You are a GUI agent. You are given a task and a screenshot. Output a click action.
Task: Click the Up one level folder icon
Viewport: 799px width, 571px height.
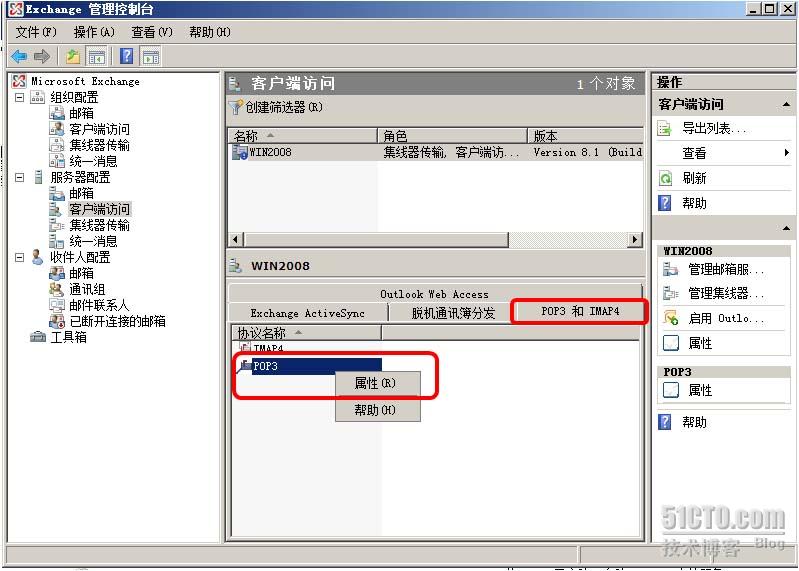tap(73, 56)
